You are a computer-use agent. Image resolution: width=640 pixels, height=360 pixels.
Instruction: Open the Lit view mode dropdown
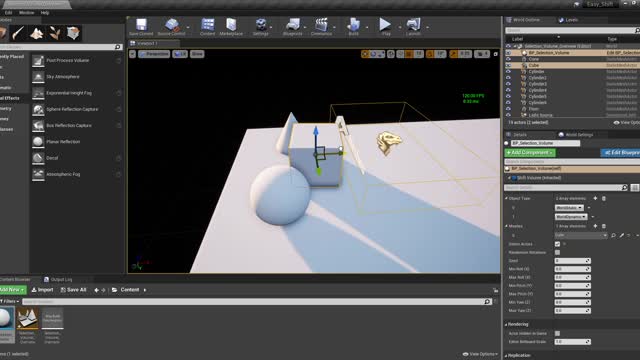click(x=180, y=54)
